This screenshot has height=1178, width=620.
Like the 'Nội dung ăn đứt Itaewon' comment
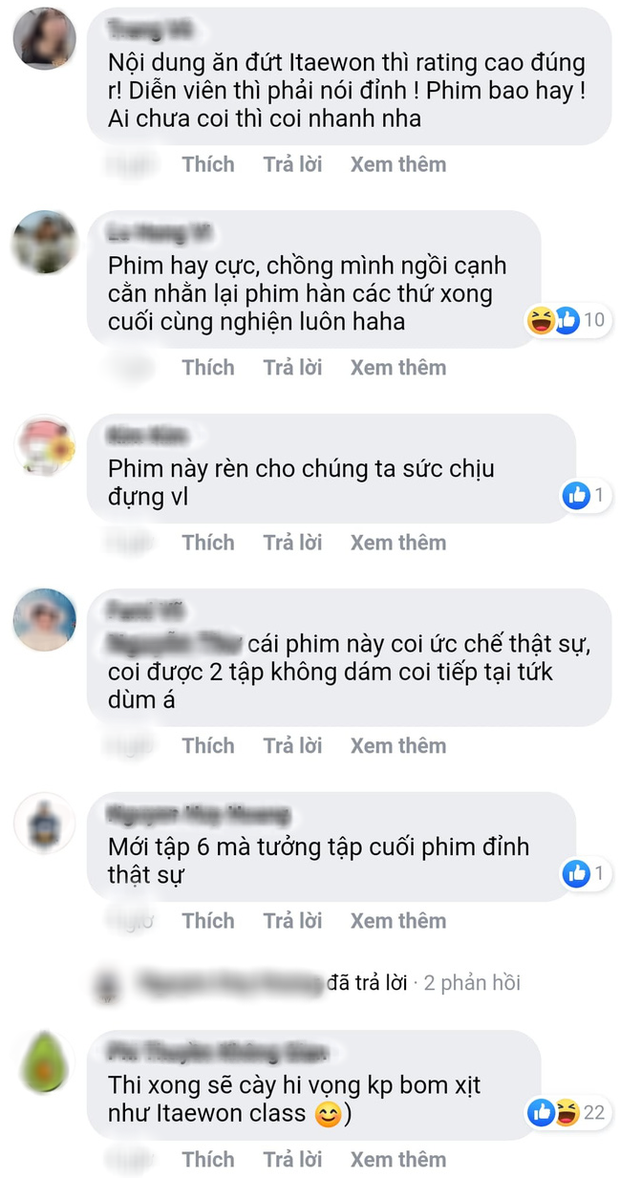point(208,164)
